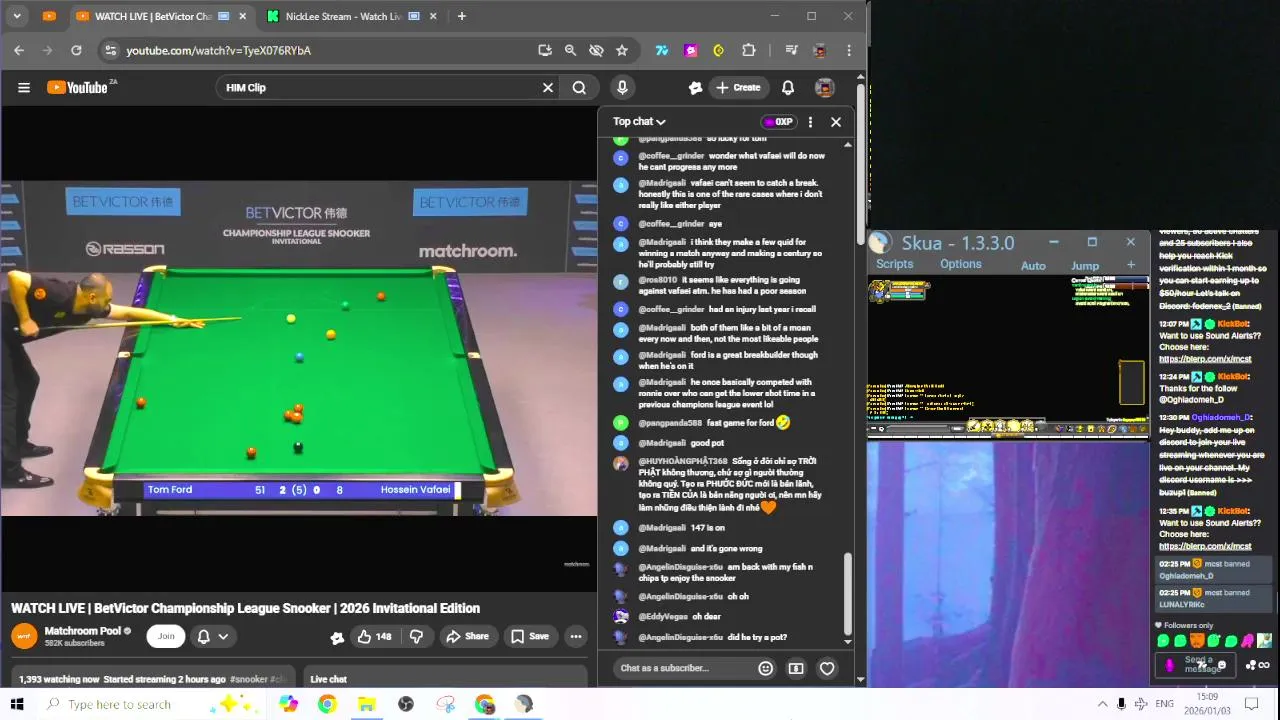The height and width of the screenshot is (720, 1280).
Task: Open Chrome three-dot menu
Action: (849, 50)
